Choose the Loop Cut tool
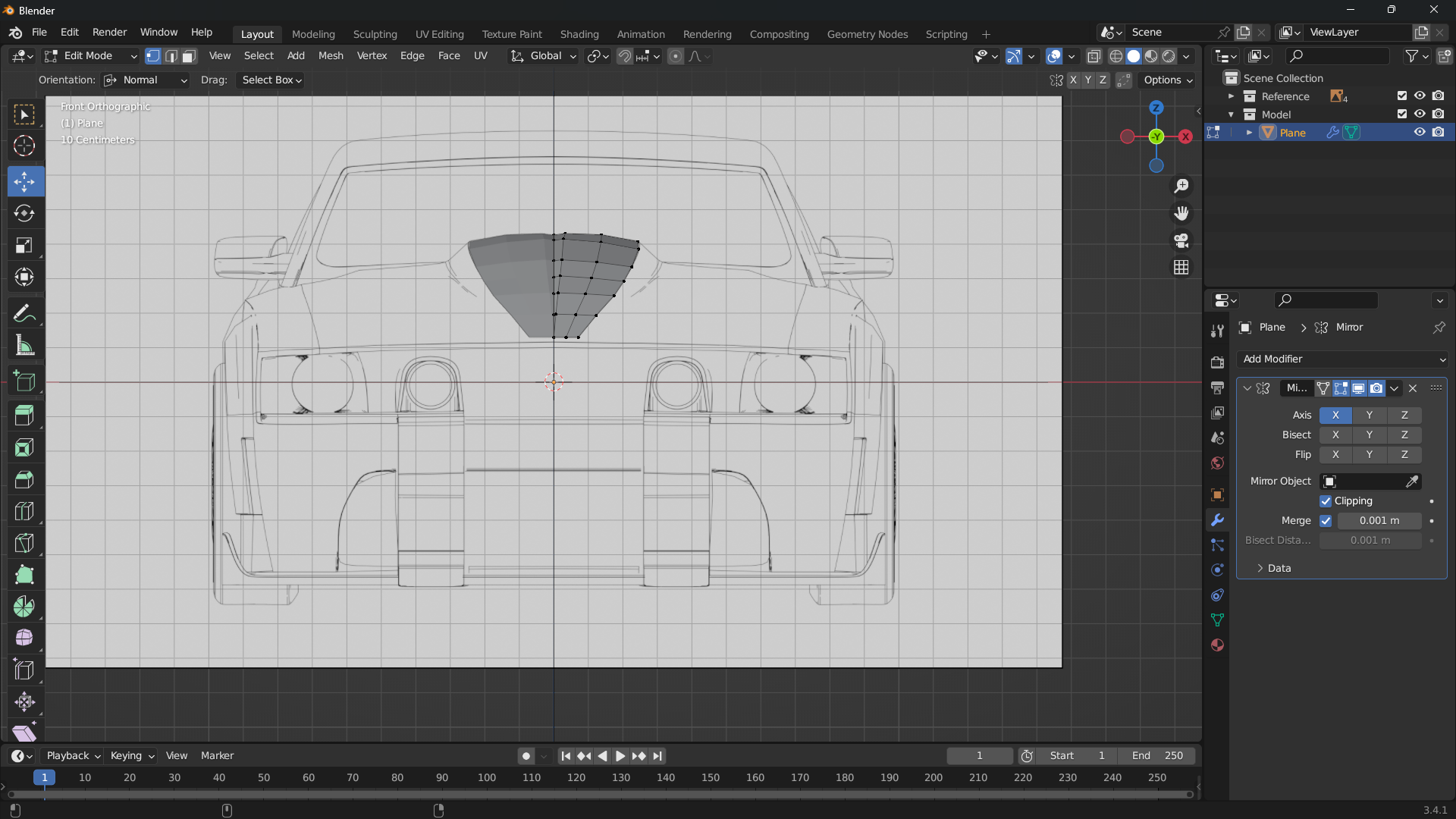This screenshot has height=819, width=1456. (x=24, y=511)
